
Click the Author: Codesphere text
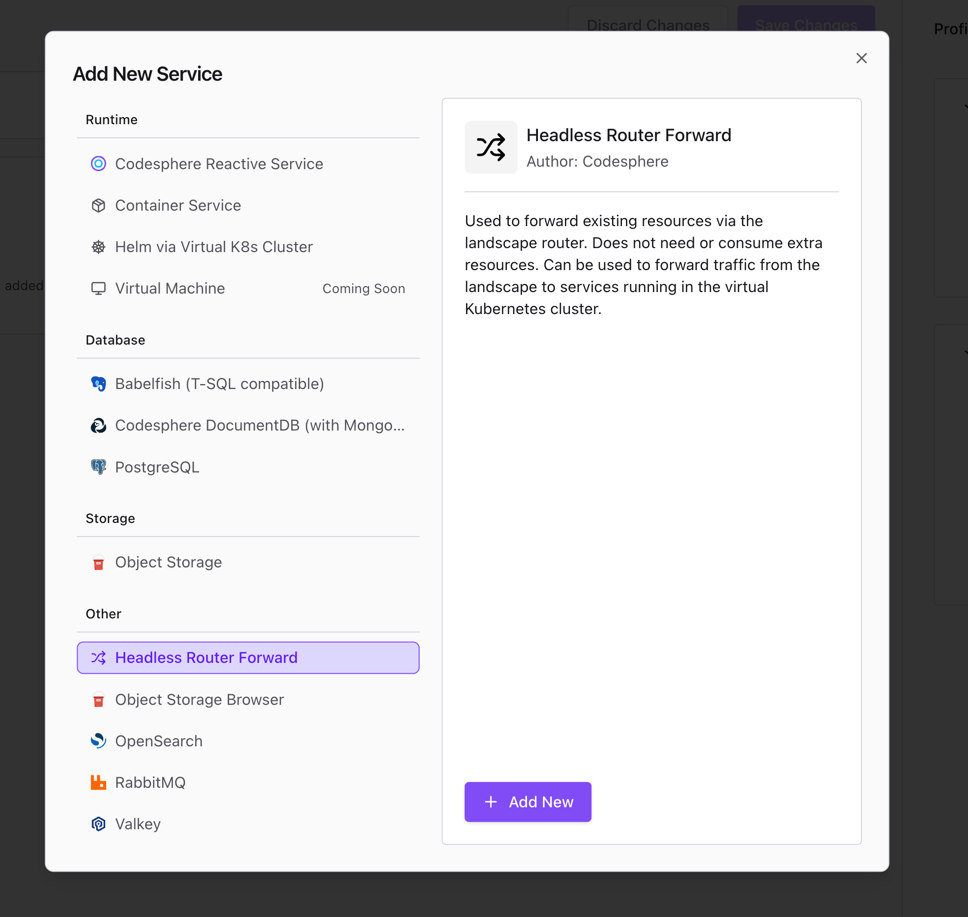click(x=598, y=162)
